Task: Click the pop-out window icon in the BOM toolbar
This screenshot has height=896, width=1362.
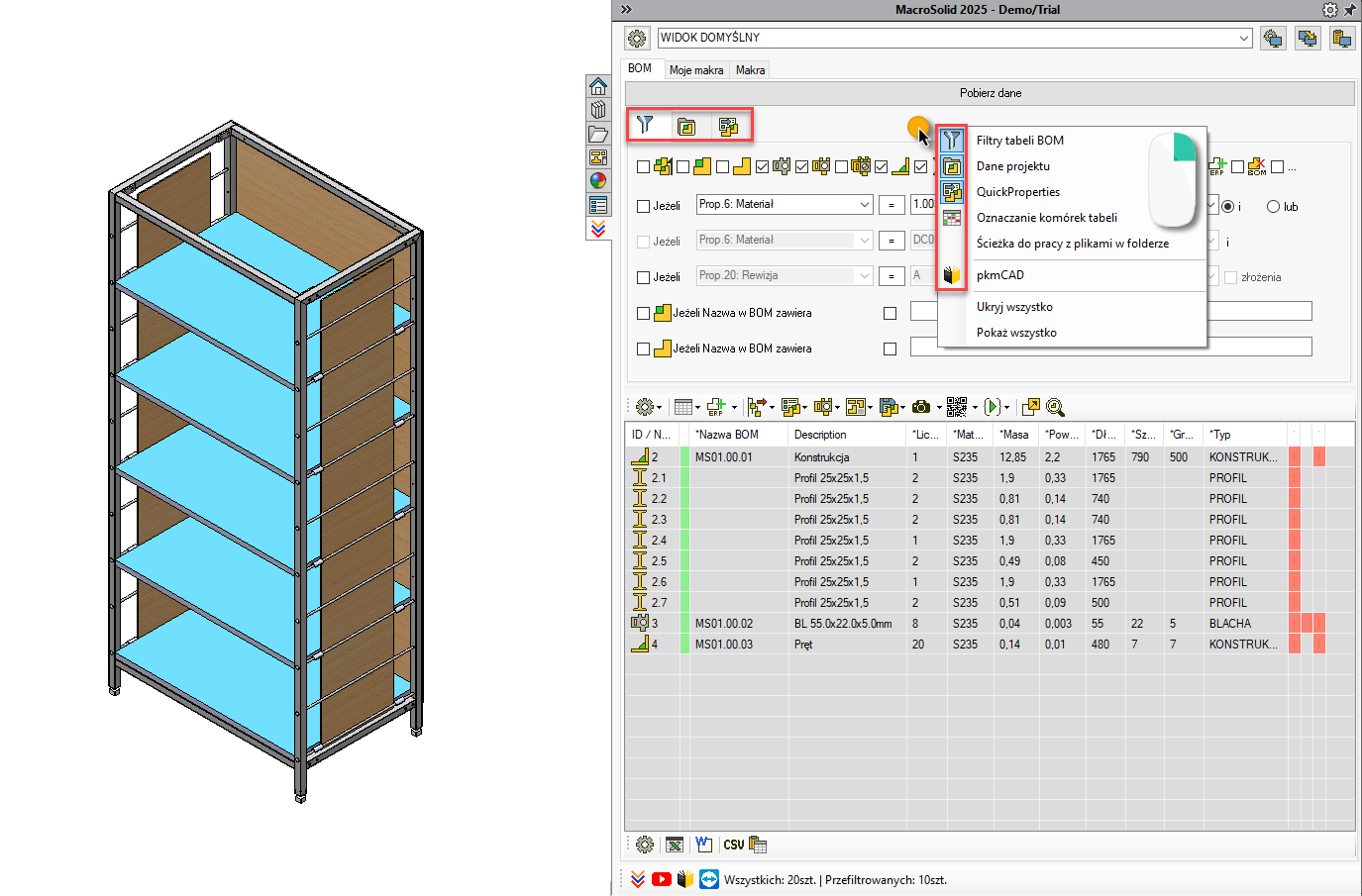Action: click(x=1031, y=407)
